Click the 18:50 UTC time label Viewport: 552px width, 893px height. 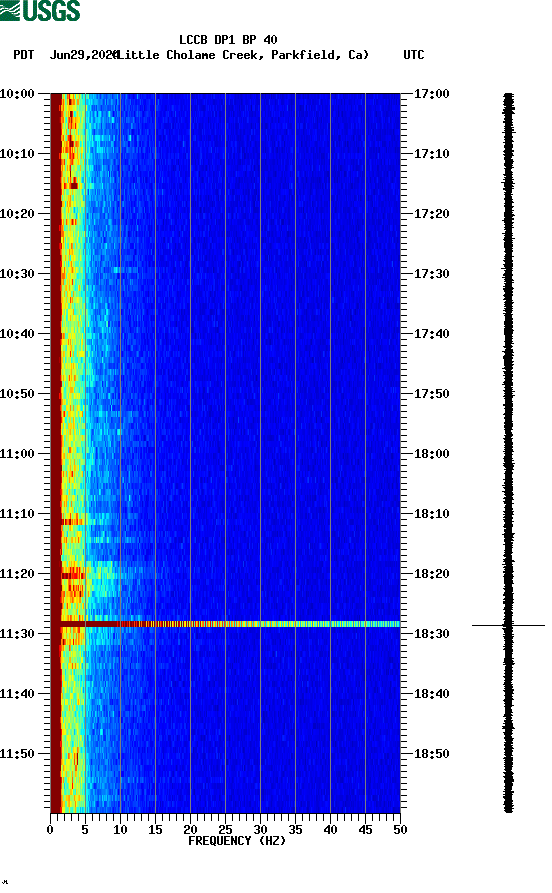(432, 753)
